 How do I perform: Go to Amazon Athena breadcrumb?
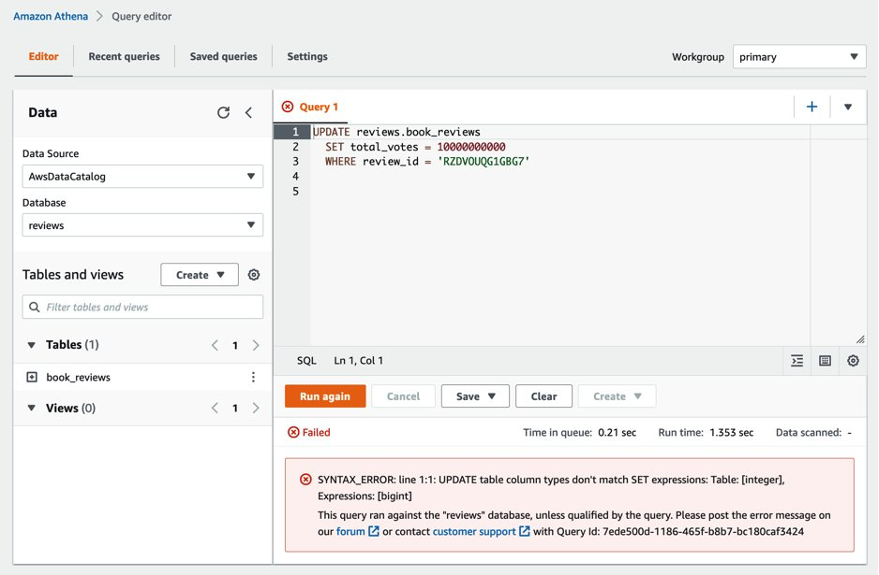point(50,16)
